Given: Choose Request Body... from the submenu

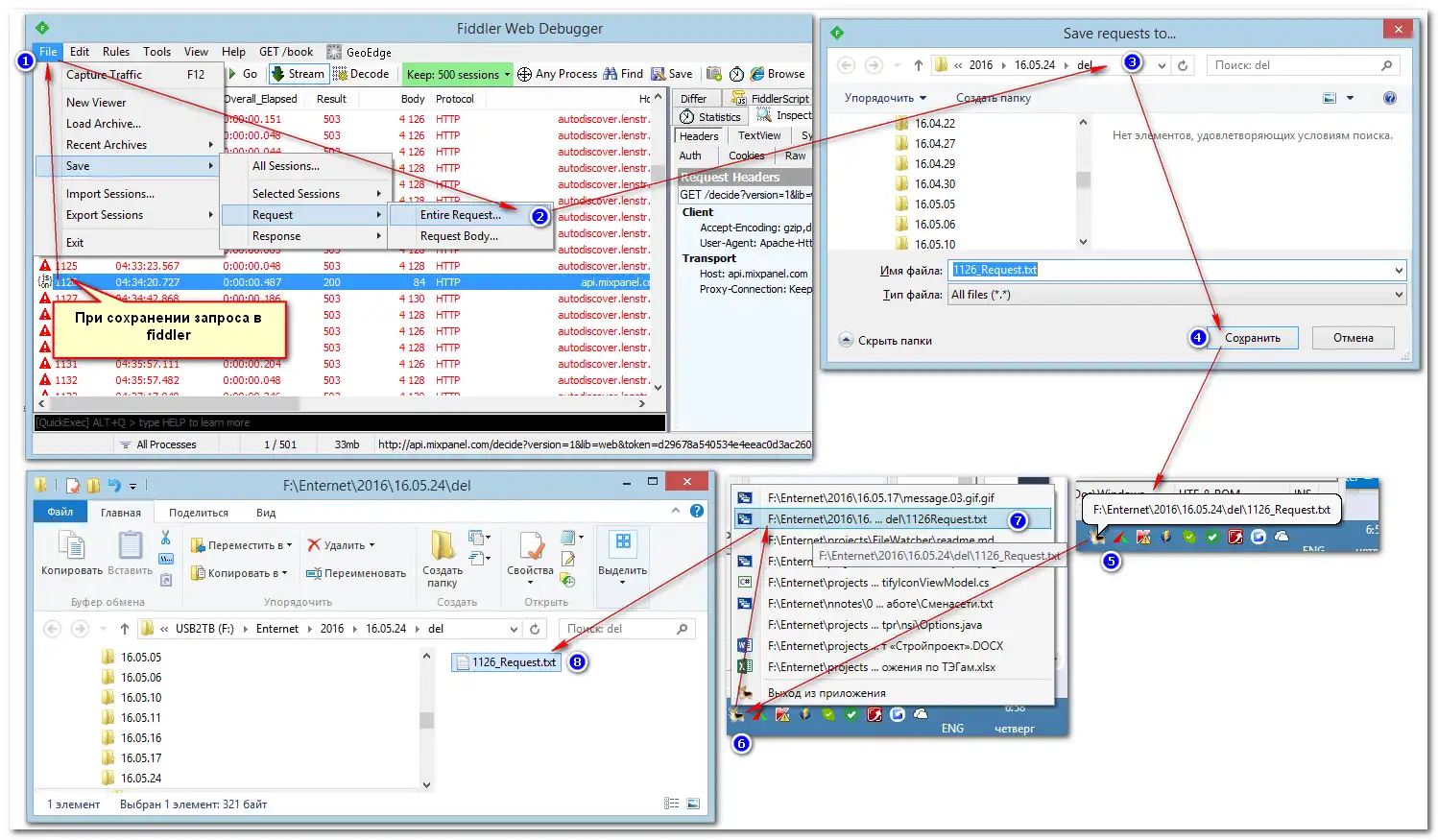Looking at the screenshot, I should pos(459,236).
